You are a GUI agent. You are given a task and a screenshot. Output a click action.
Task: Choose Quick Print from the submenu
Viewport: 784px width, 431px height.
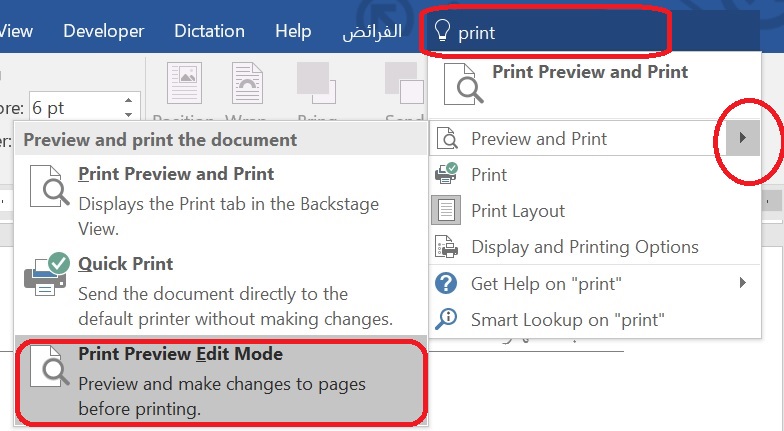click(x=220, y=290)
